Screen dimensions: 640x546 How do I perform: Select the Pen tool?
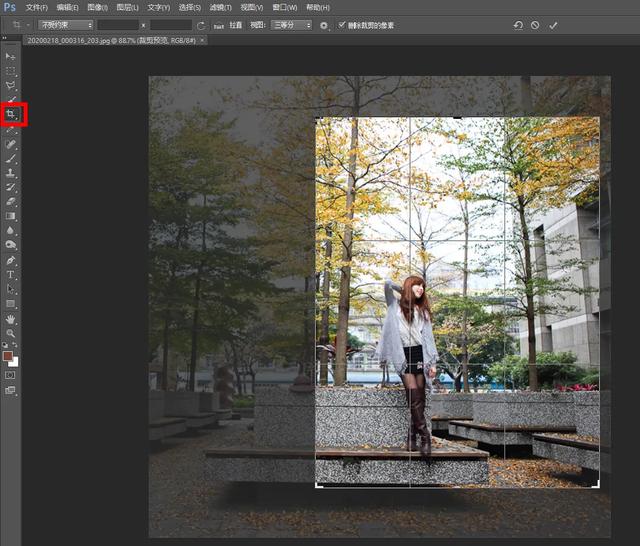(11, 259)
